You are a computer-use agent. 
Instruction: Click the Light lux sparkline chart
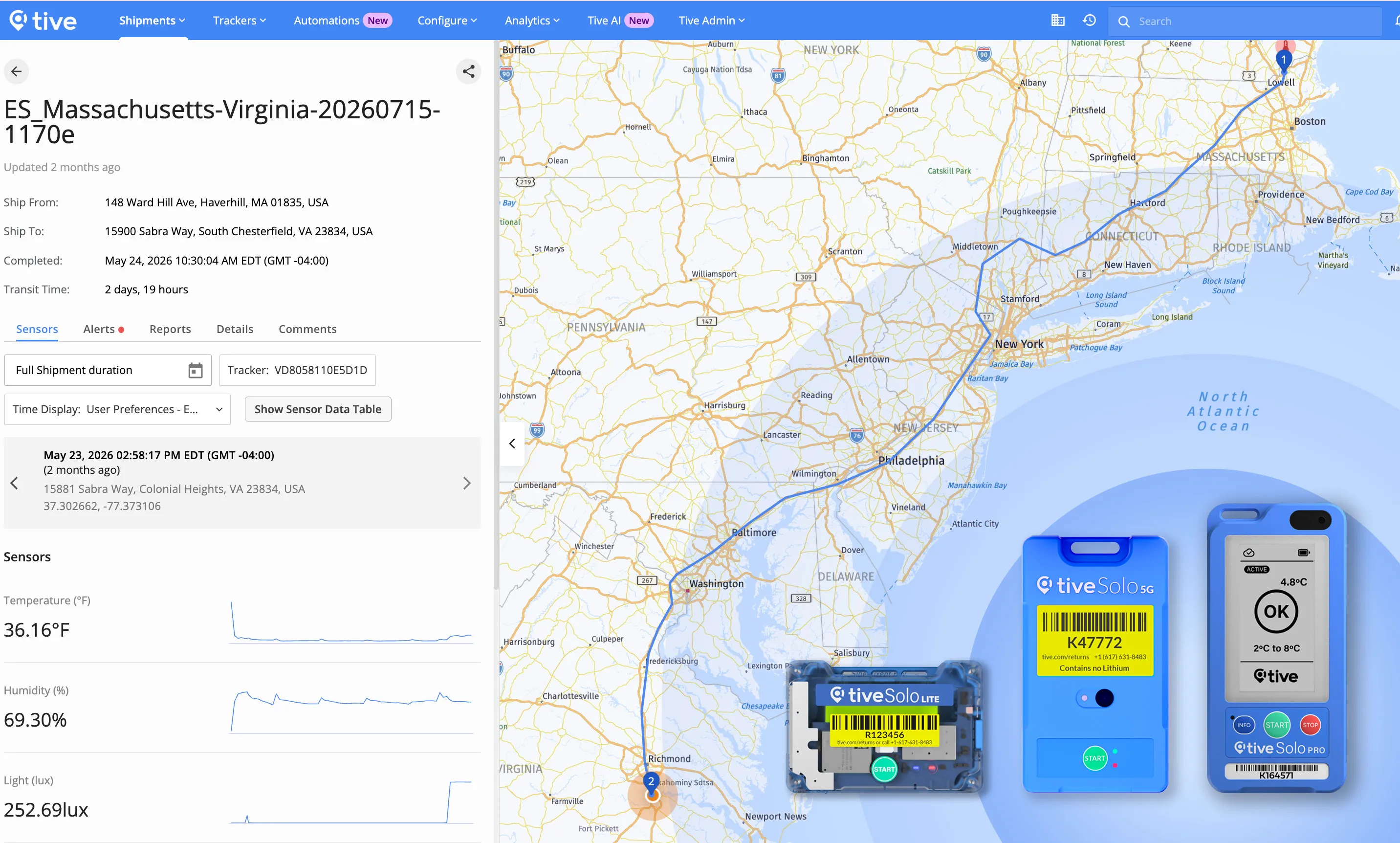351,801
